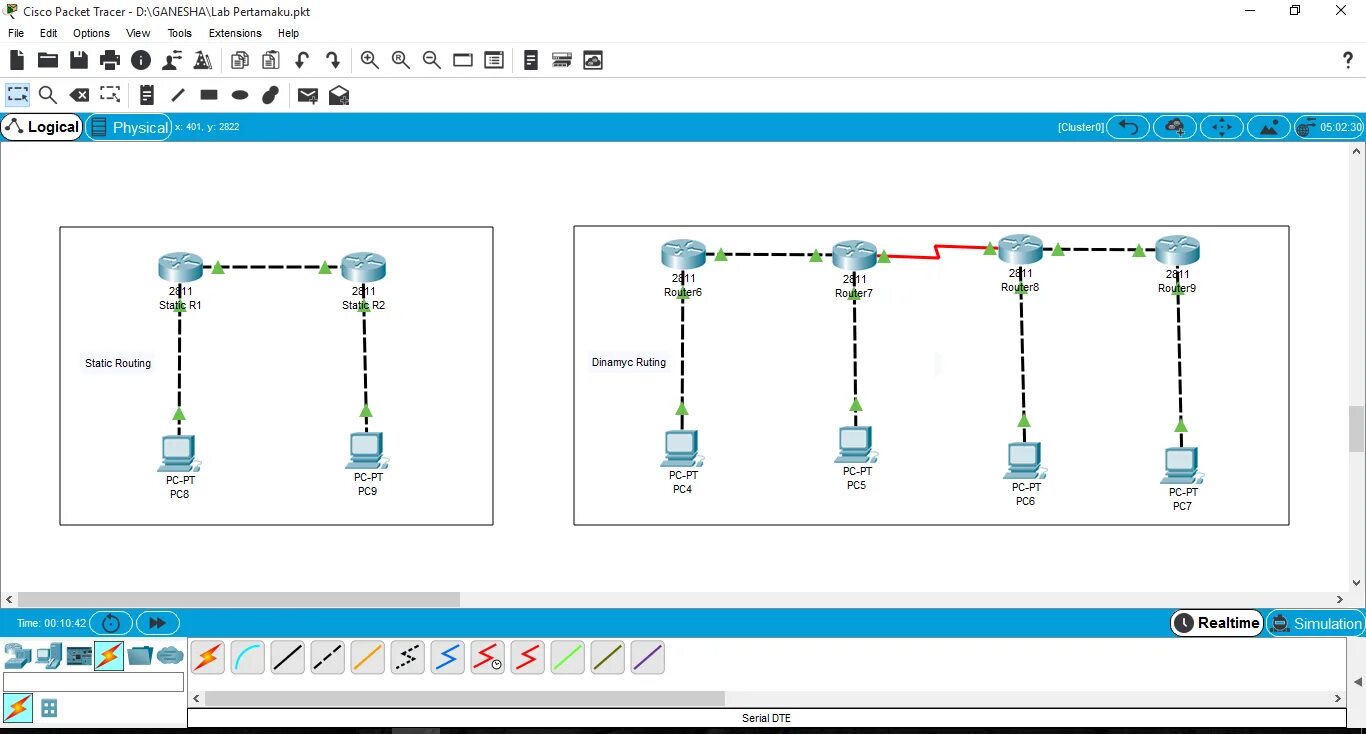1366x734 pixels.
Task: Select the Automatic connection type lightning bolt
Action: click(207, 657)
